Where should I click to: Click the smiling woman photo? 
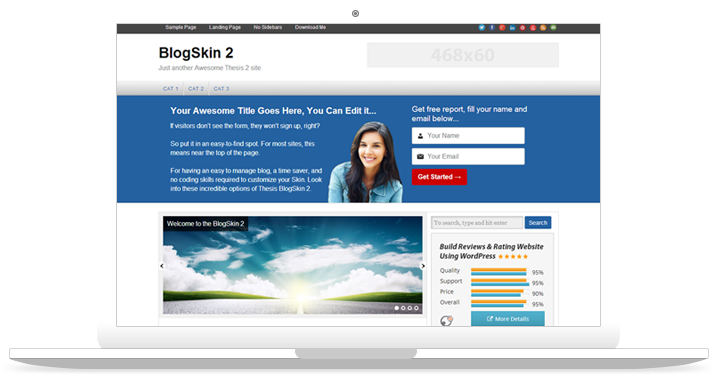[366, 162]
